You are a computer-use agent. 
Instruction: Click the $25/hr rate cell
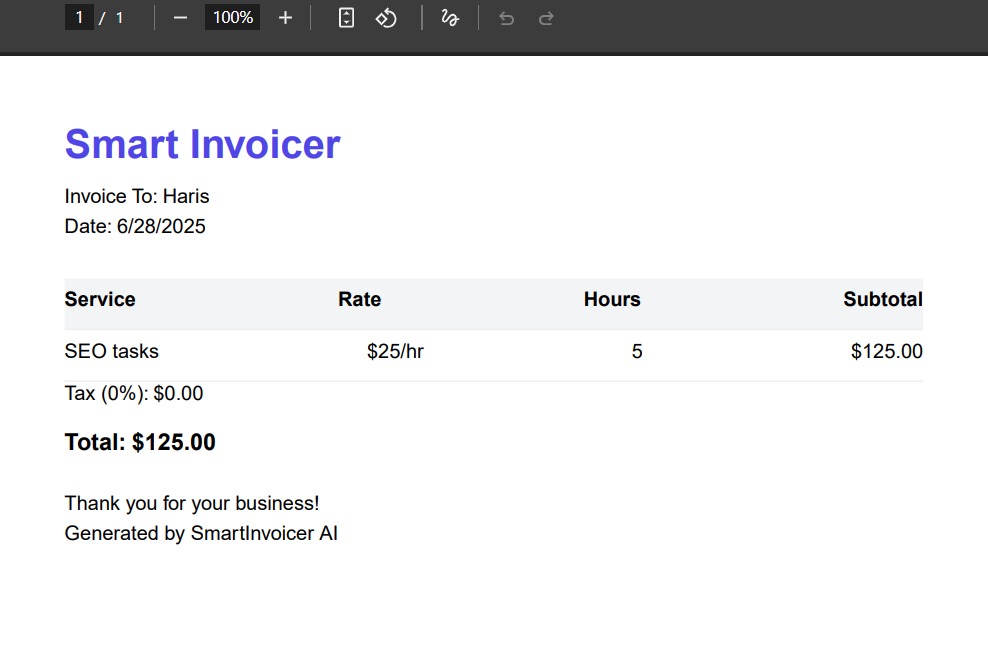395,352
